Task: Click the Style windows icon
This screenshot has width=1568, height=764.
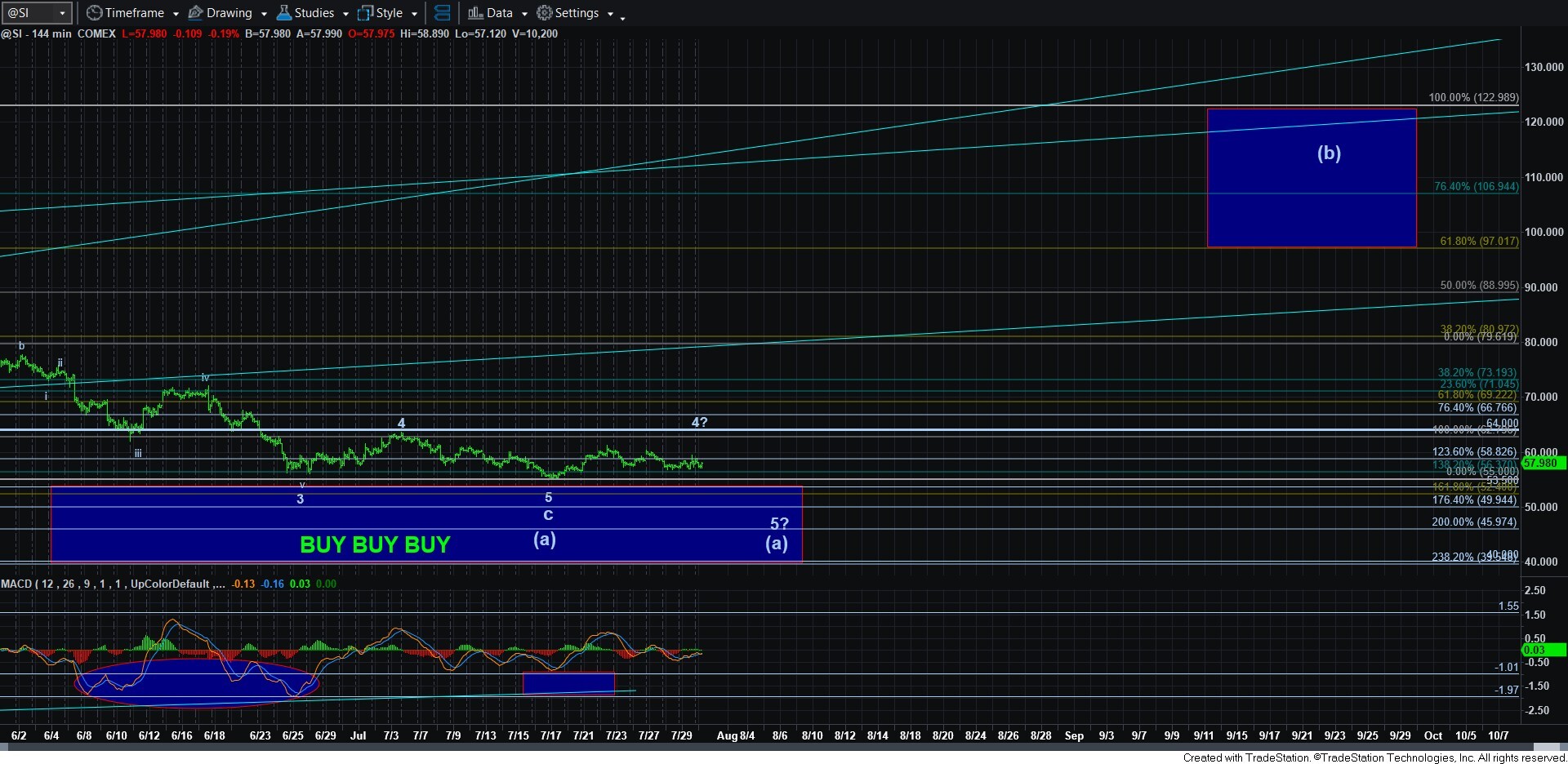Action: 365,13
